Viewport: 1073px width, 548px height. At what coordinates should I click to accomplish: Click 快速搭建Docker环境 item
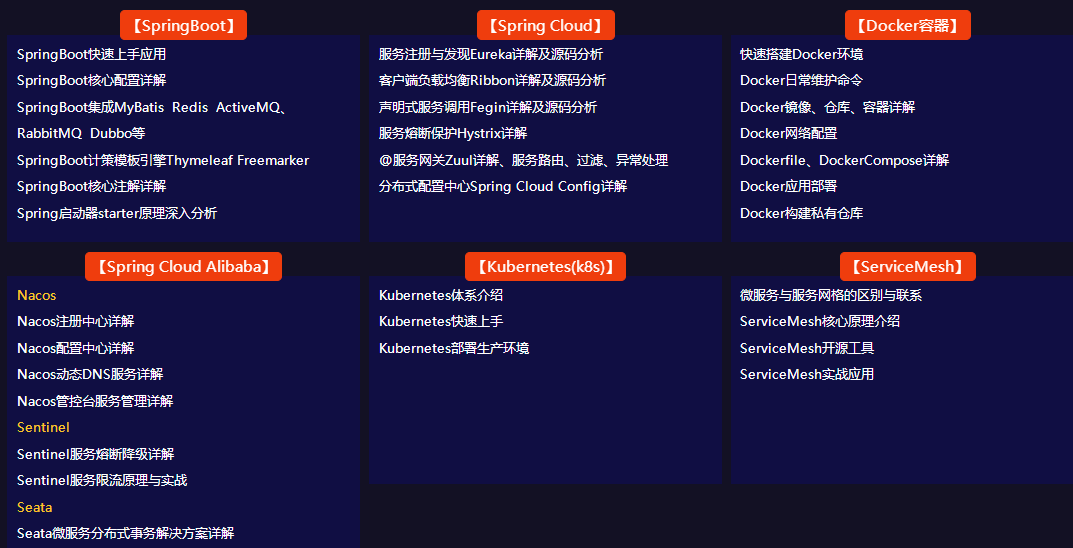click(x=801, y=54)
